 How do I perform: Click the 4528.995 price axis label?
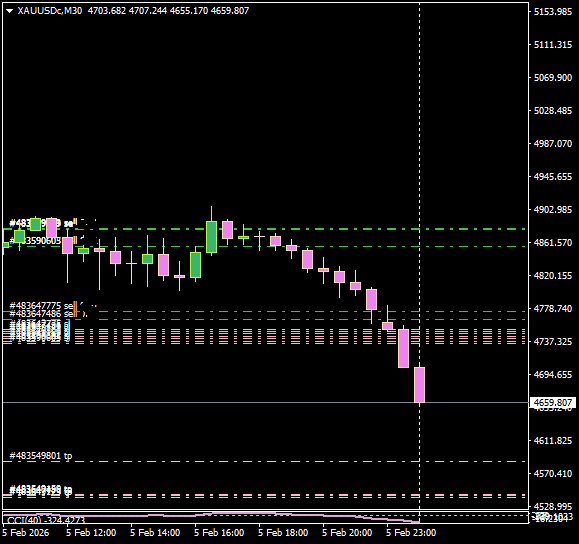pyautogui.click(x=553, y=506)
